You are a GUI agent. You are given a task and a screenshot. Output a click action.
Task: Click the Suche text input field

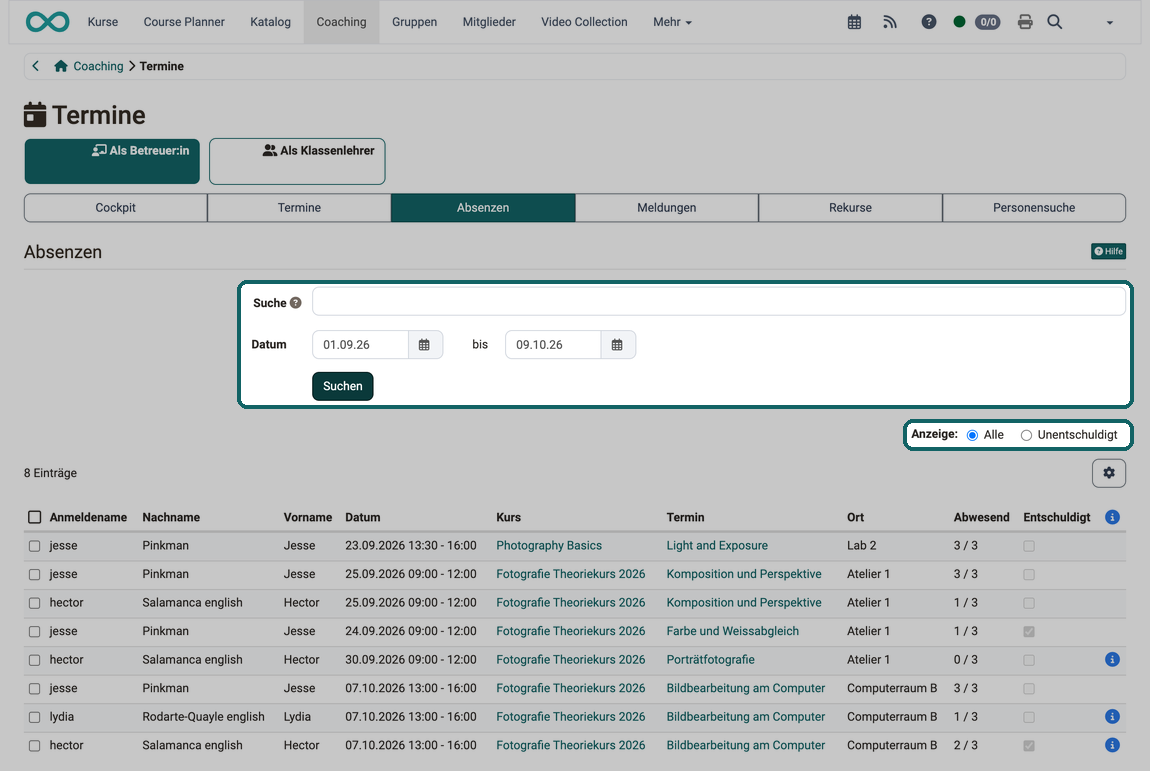pyautogui.click(x=719, y=302)
